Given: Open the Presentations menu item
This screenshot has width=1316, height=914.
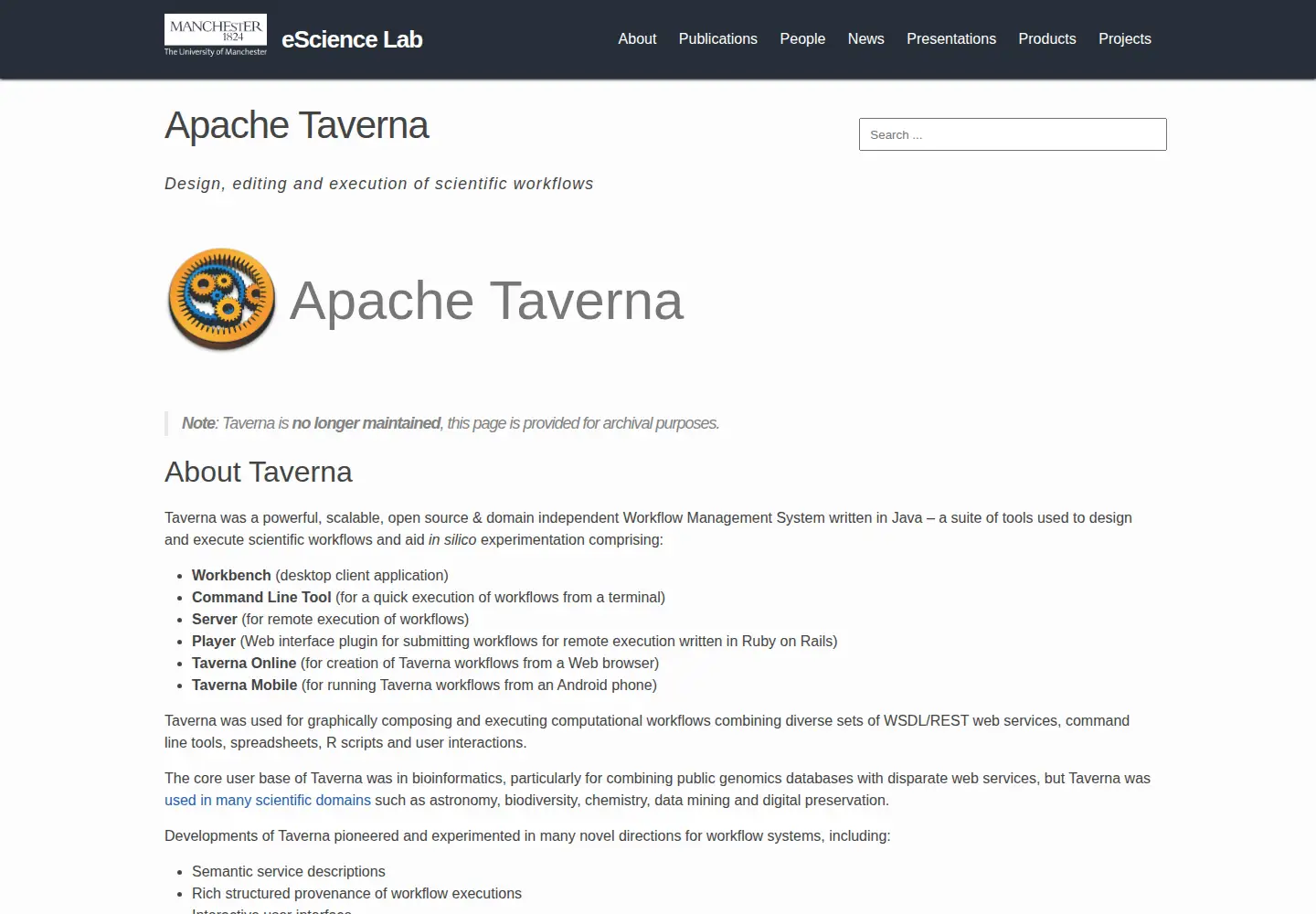Looking at the screenshot, I should tap(951, 38).
